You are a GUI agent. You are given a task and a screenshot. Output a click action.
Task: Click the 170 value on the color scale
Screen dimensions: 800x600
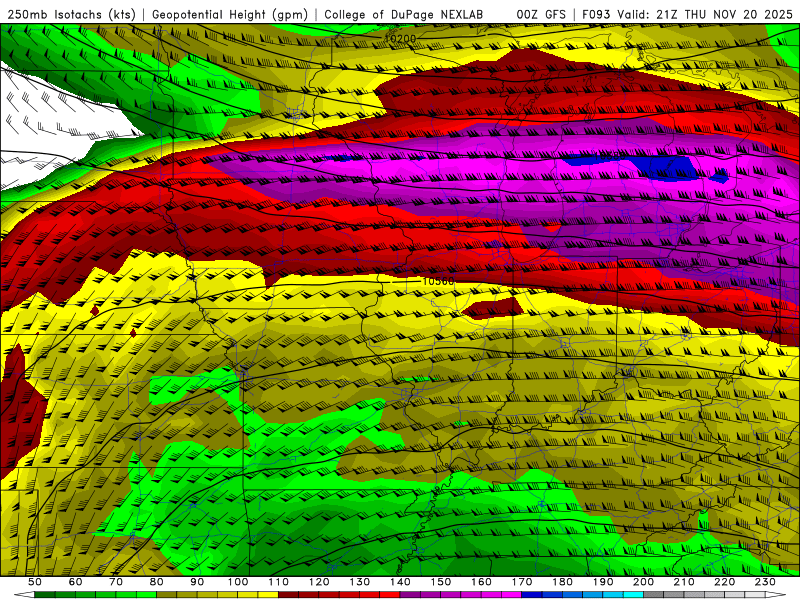(x=522, y=582)
